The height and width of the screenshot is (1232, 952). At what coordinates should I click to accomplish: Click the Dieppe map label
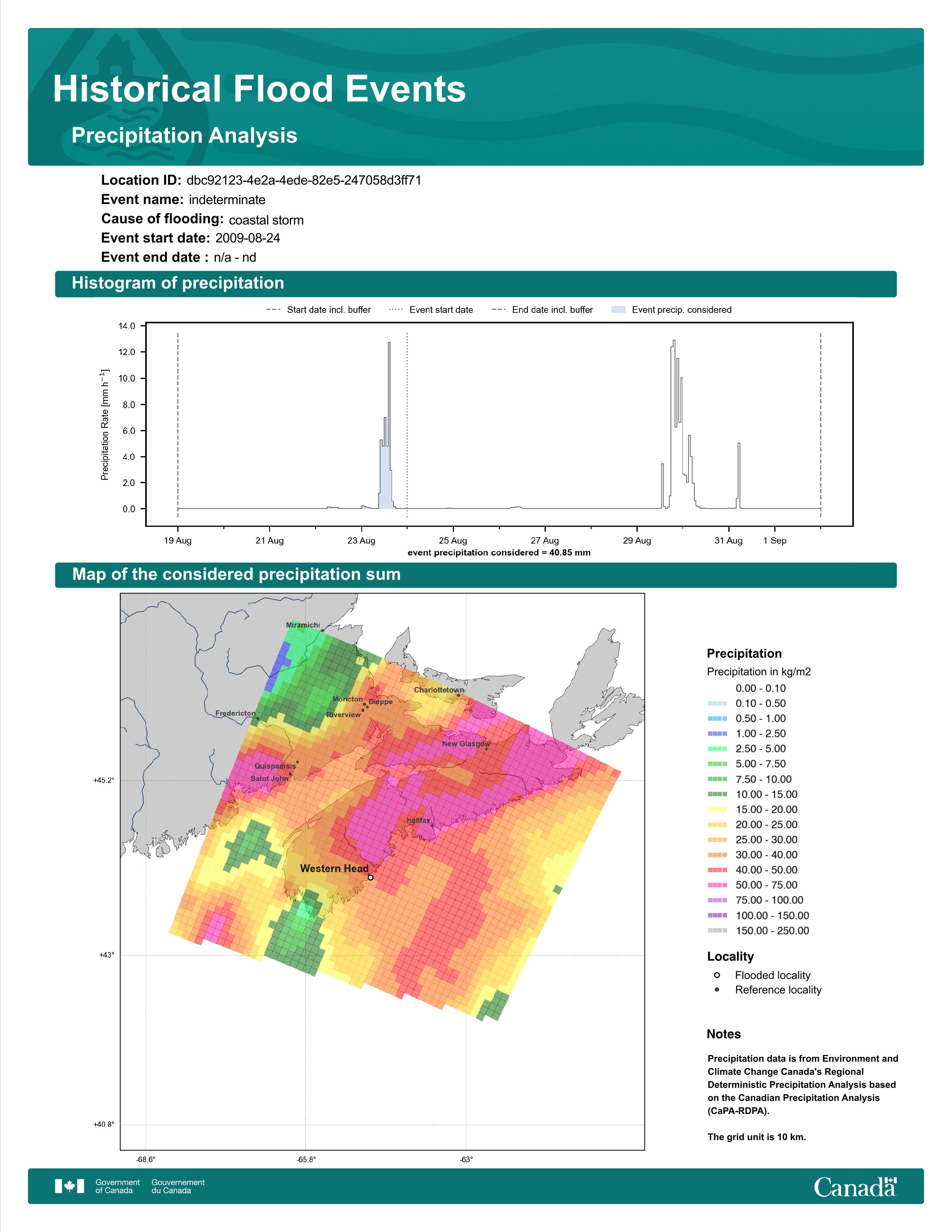[381, 702]
